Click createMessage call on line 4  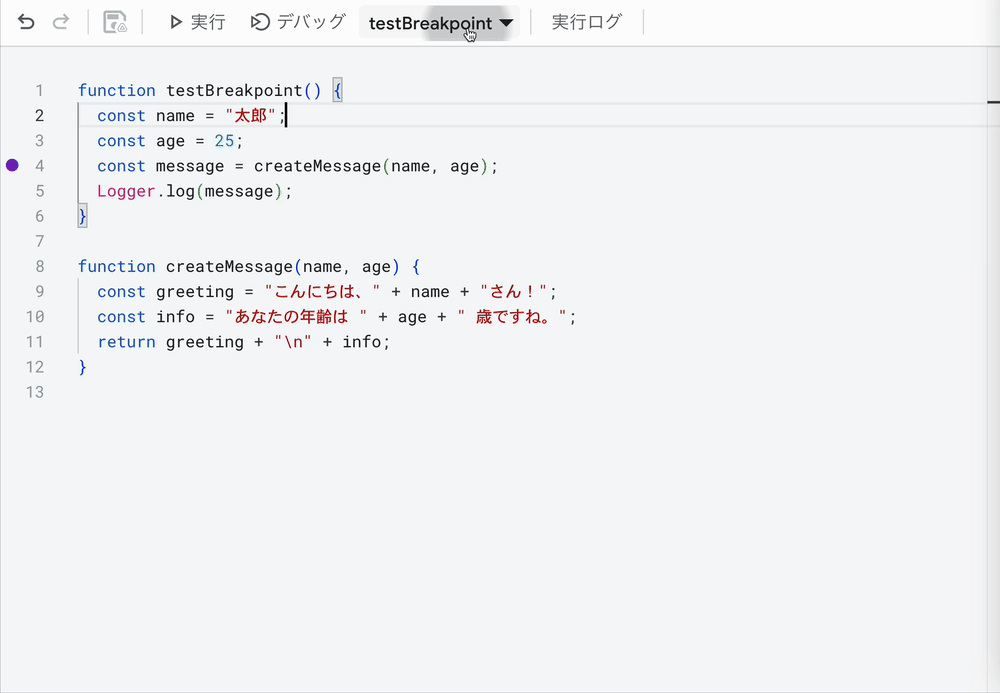[x=317, y=166]
